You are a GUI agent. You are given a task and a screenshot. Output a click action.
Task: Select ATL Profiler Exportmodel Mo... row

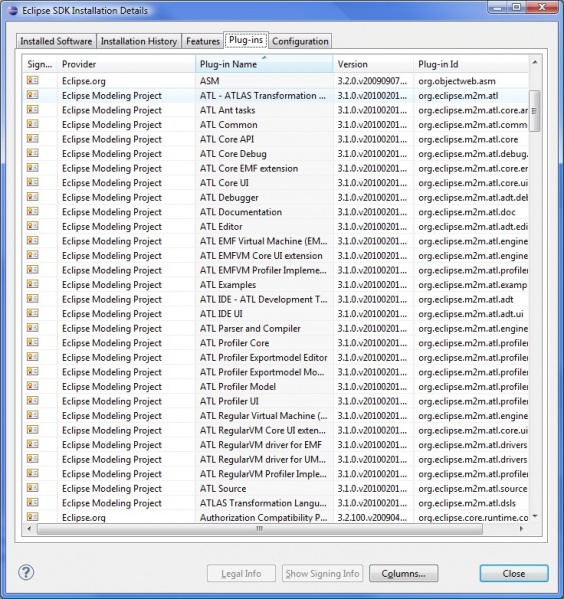[x=276, y=372]
